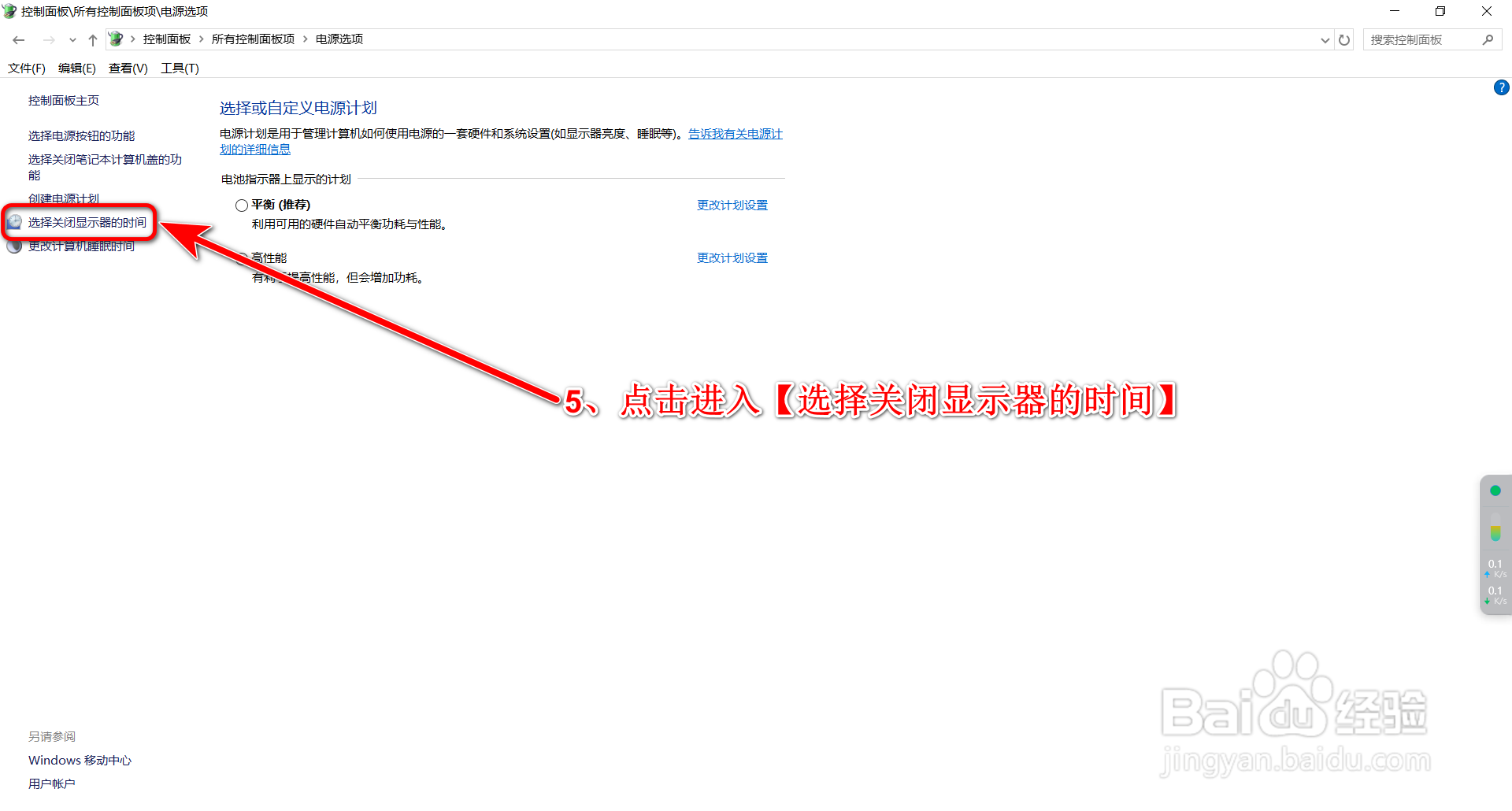Open the 工具(T) menu
This screenshot has width=1512, height=811.
pos(180,69)
